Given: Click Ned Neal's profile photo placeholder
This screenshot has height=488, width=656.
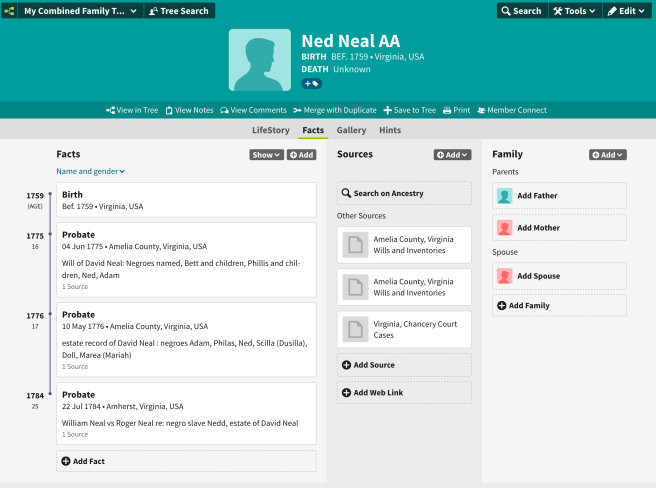Looking at the screenshot, I should (260, 60).
